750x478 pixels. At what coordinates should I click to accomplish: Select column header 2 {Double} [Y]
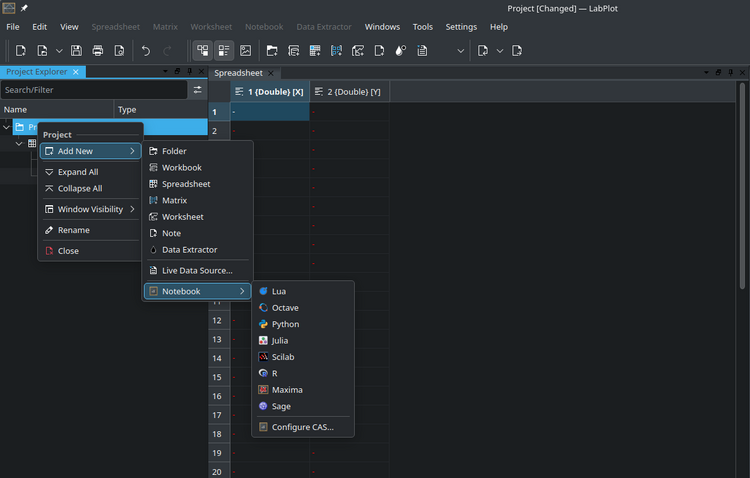348,92
